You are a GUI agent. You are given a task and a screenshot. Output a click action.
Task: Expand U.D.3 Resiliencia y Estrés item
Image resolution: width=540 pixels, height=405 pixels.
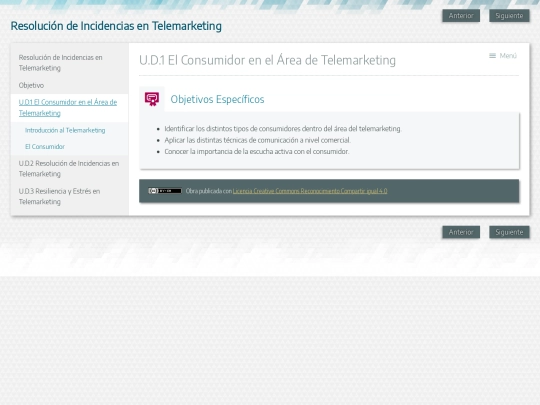coord(59,196)
